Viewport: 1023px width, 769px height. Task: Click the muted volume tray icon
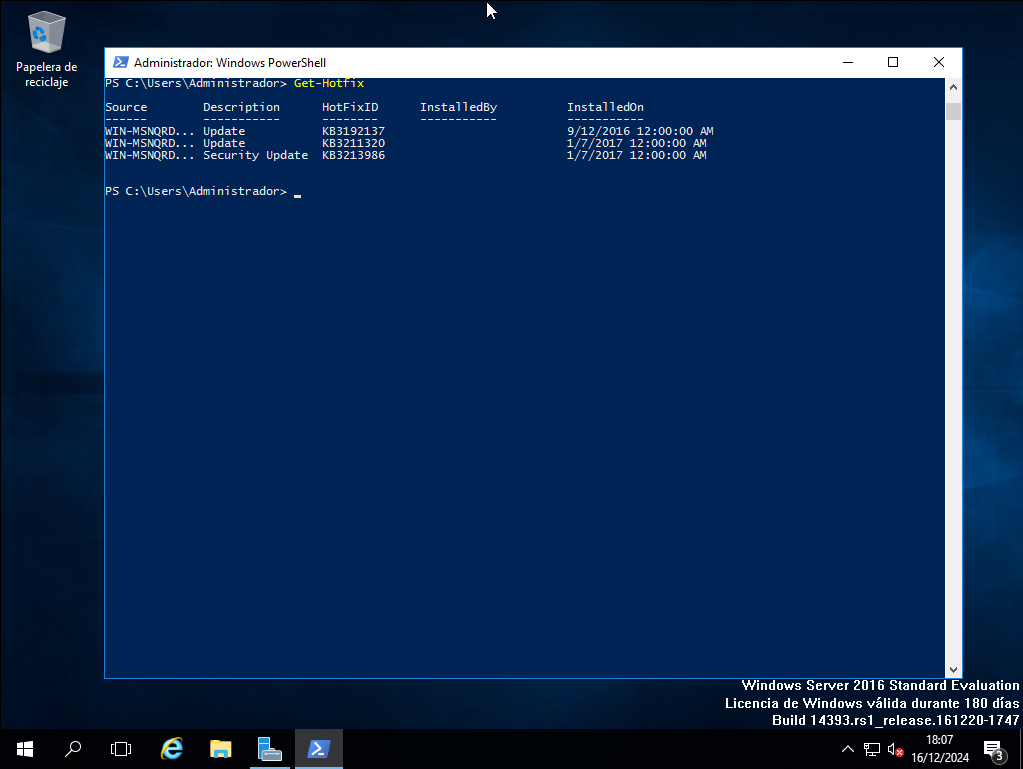[895, 749]
